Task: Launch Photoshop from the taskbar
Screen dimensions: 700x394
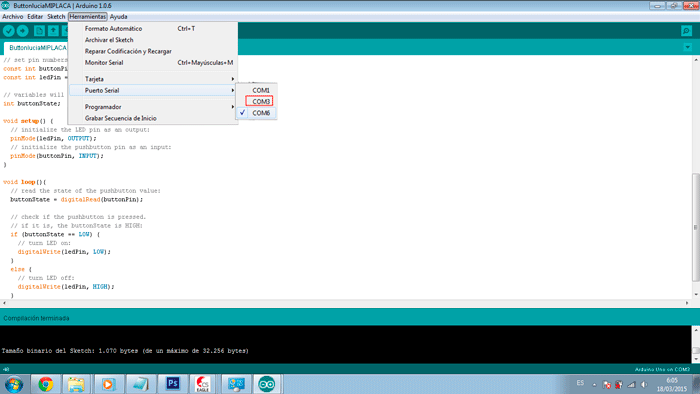Action: click(173, 384)
